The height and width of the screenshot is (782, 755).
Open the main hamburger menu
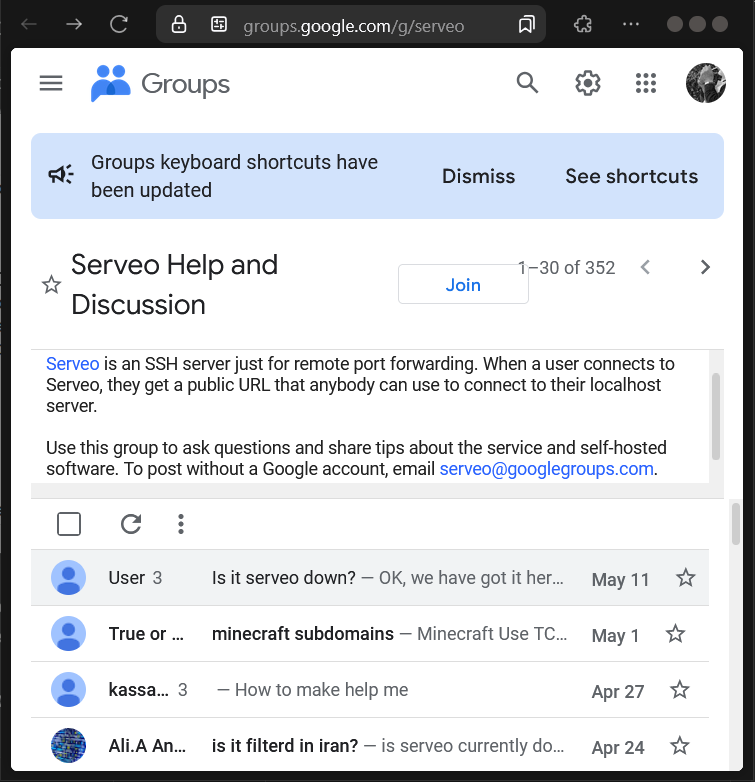tap(51, 83)
